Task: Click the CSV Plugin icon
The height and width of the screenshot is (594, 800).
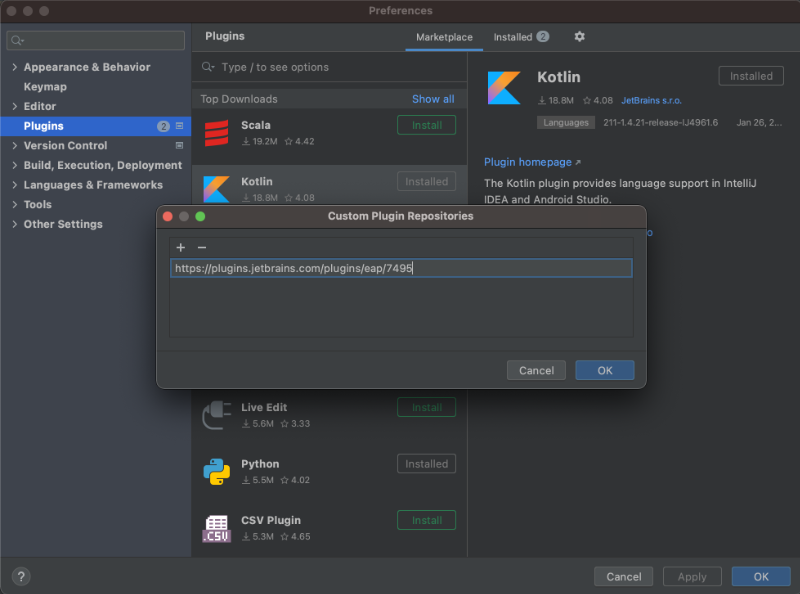Action: (x=216, y=529)
